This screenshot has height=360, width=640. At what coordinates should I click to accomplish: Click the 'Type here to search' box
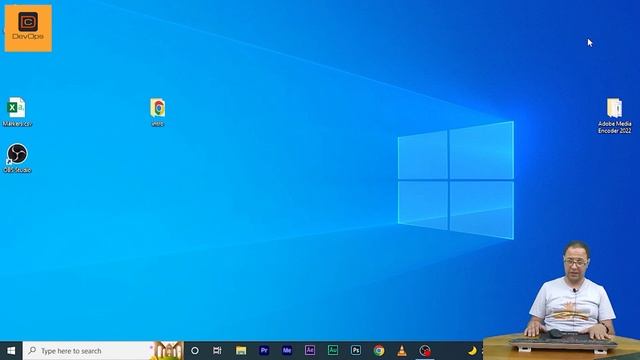click(103, 351)
